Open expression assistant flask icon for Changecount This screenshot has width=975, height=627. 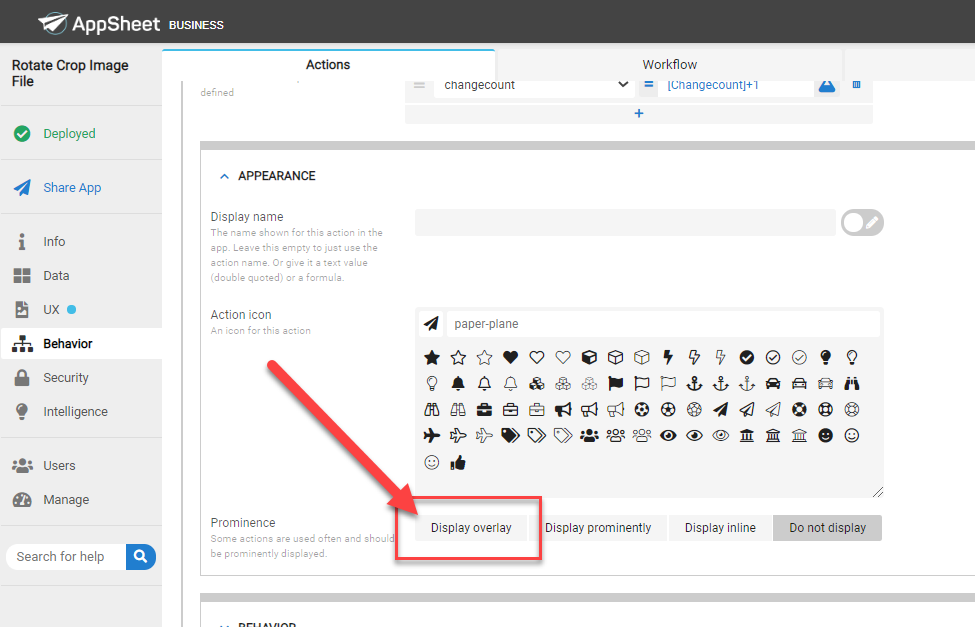click(x=826, y=85)
